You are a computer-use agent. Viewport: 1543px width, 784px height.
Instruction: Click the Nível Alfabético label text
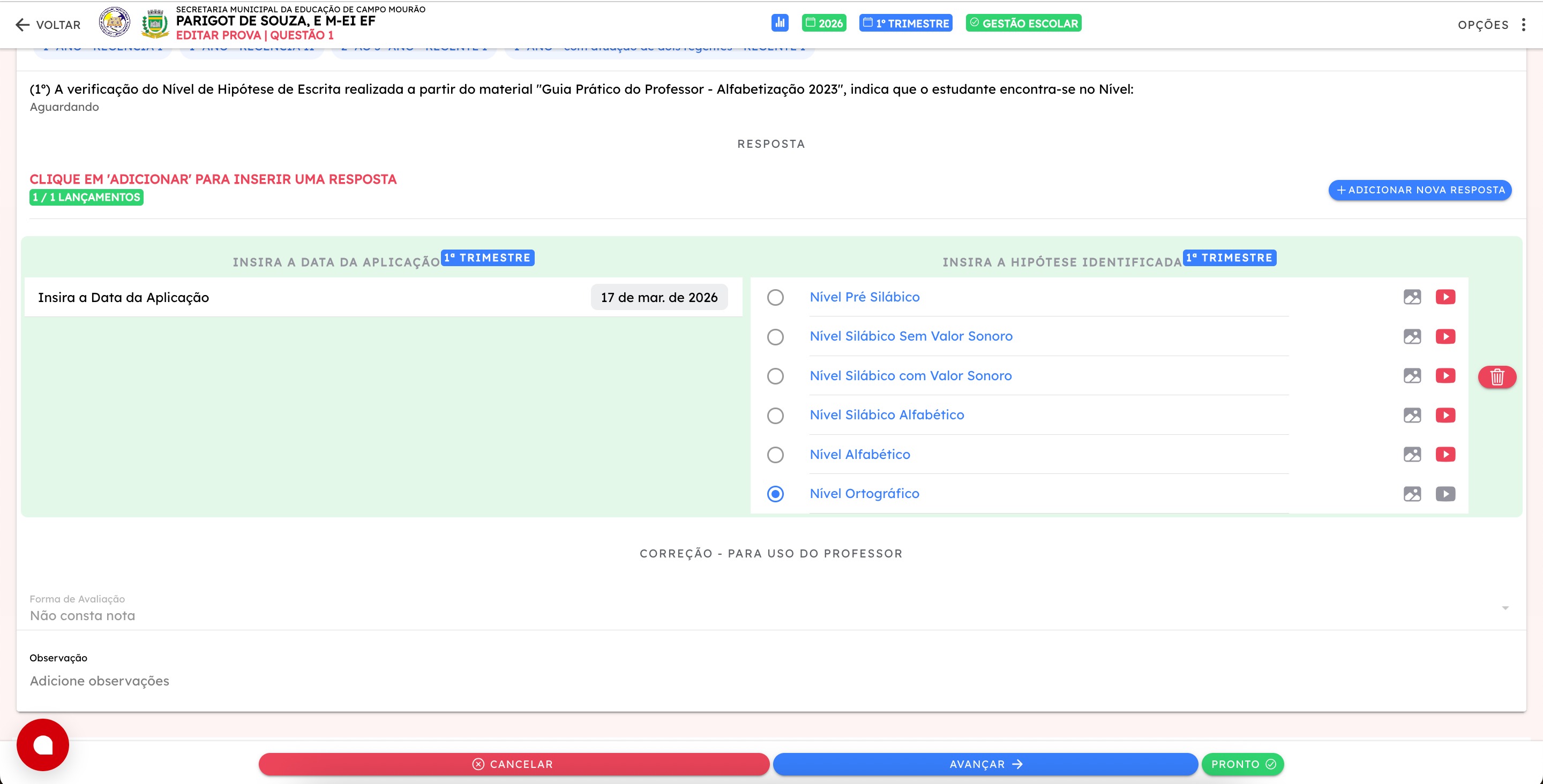coord(859,455)
